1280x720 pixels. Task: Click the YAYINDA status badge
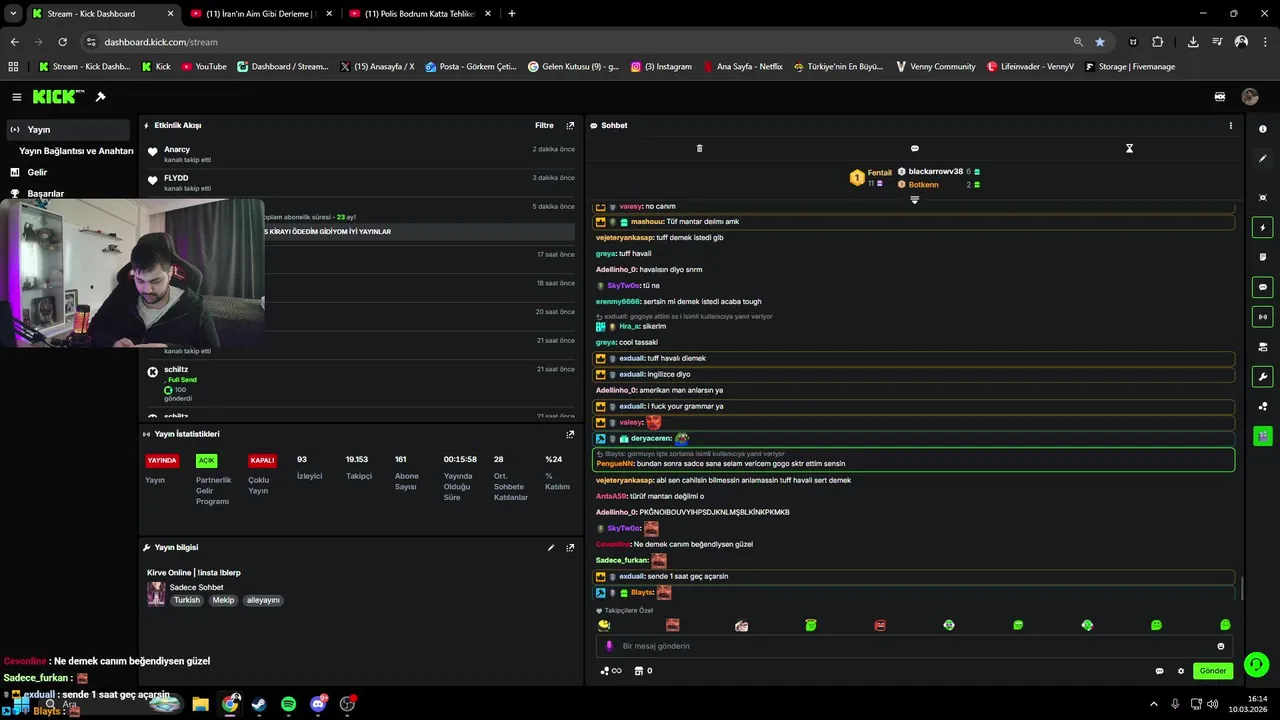[x=162, y=461]
